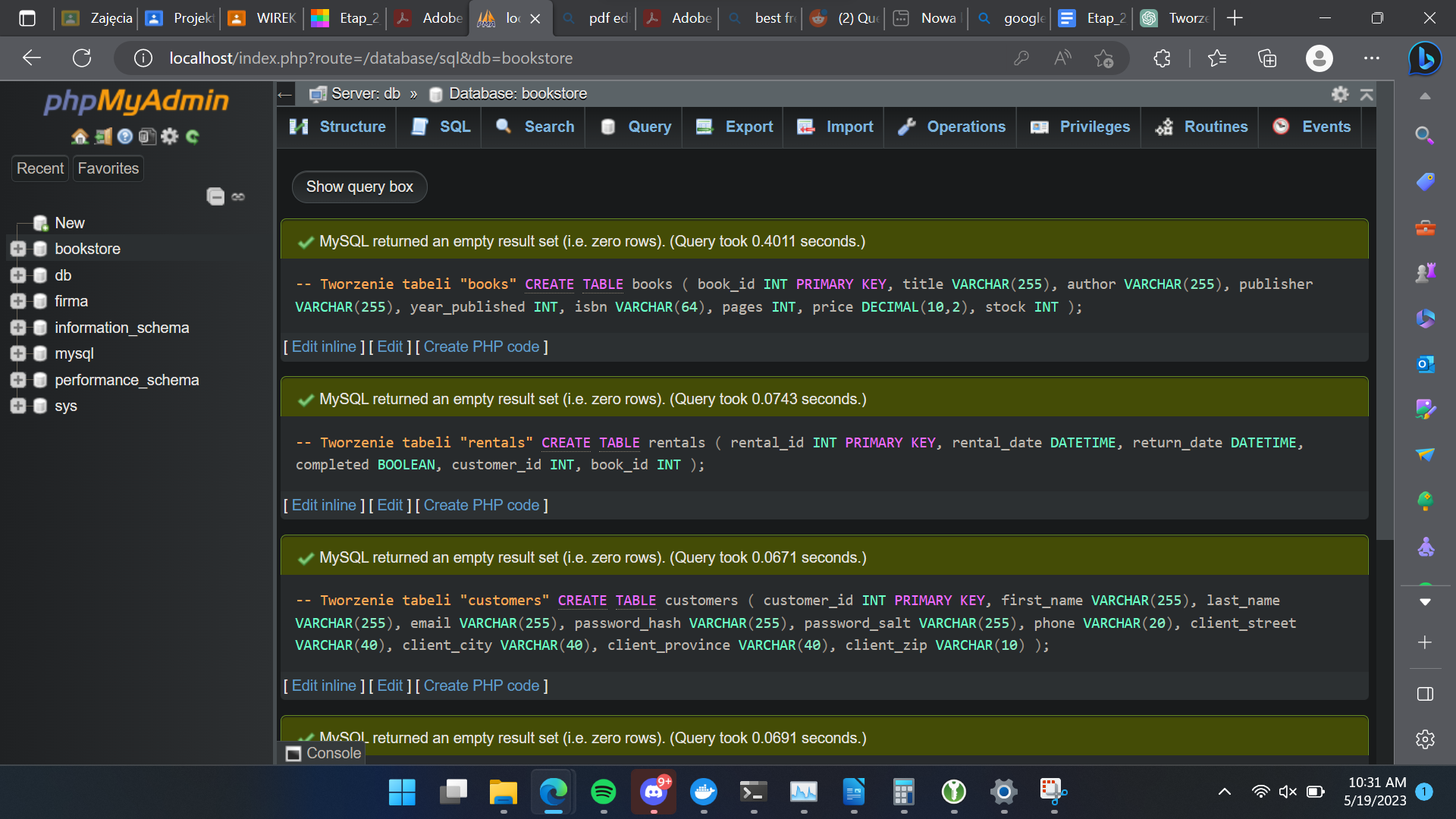Open a new browser tab
Viewport: 1456px width, 819px height.
coord(1235,18)
